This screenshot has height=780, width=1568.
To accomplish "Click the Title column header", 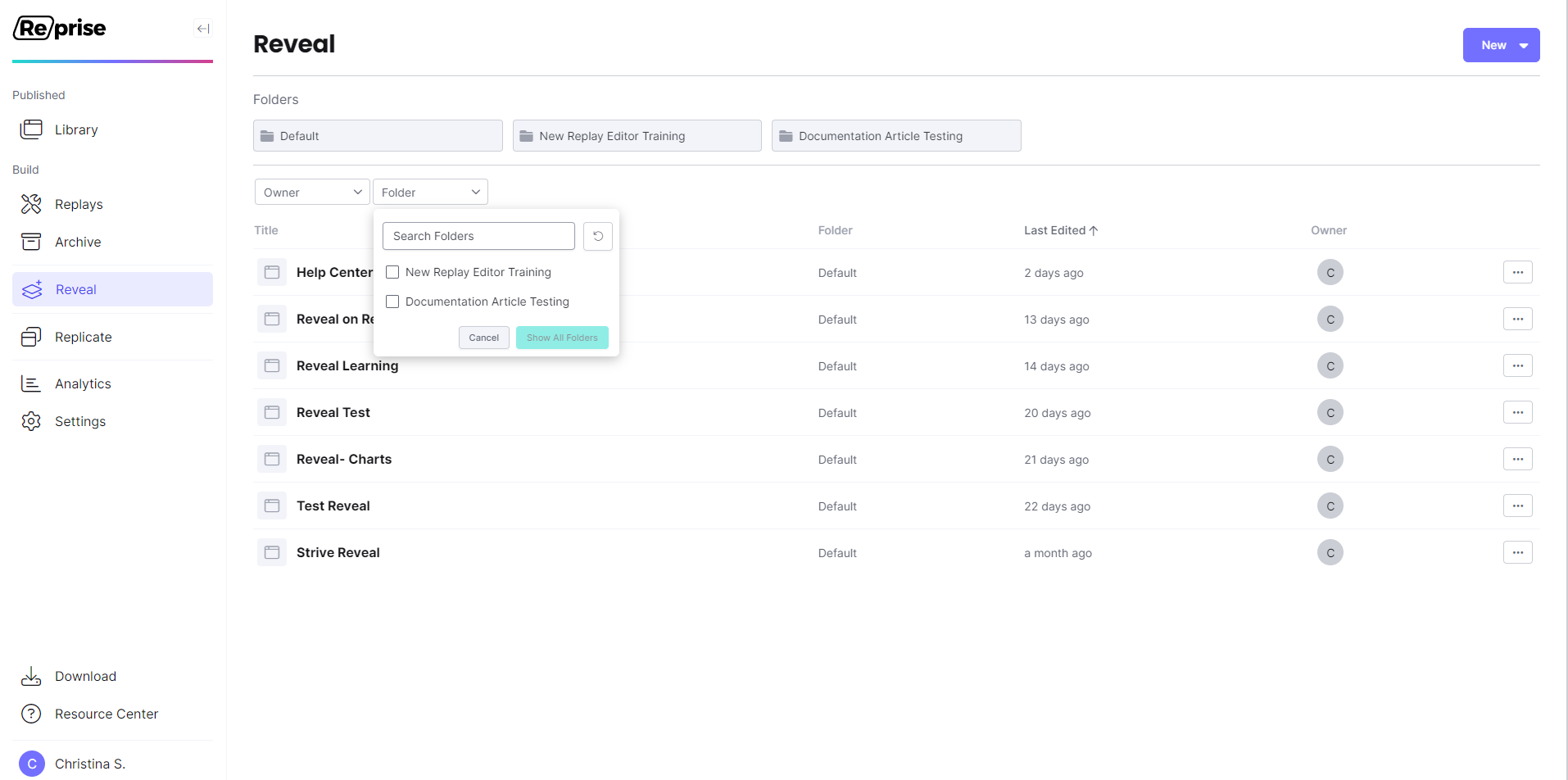I will tap(266, 230).
